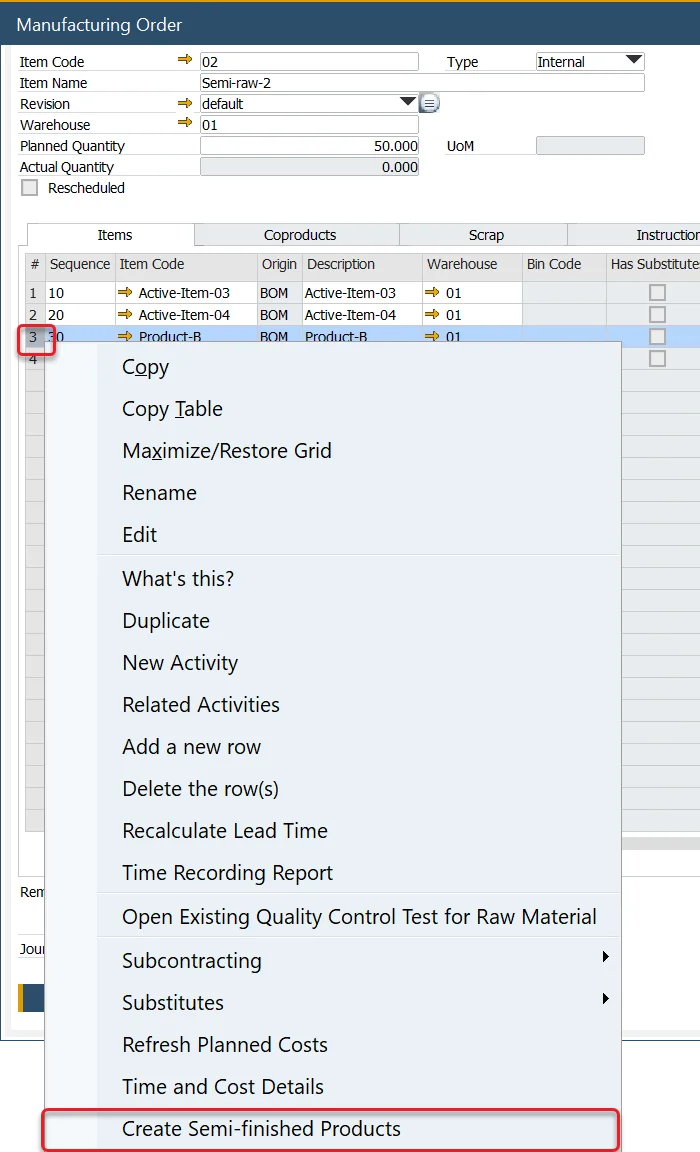
Task: Choose Delete the row(s) from context menu
Action: [200, 789]
